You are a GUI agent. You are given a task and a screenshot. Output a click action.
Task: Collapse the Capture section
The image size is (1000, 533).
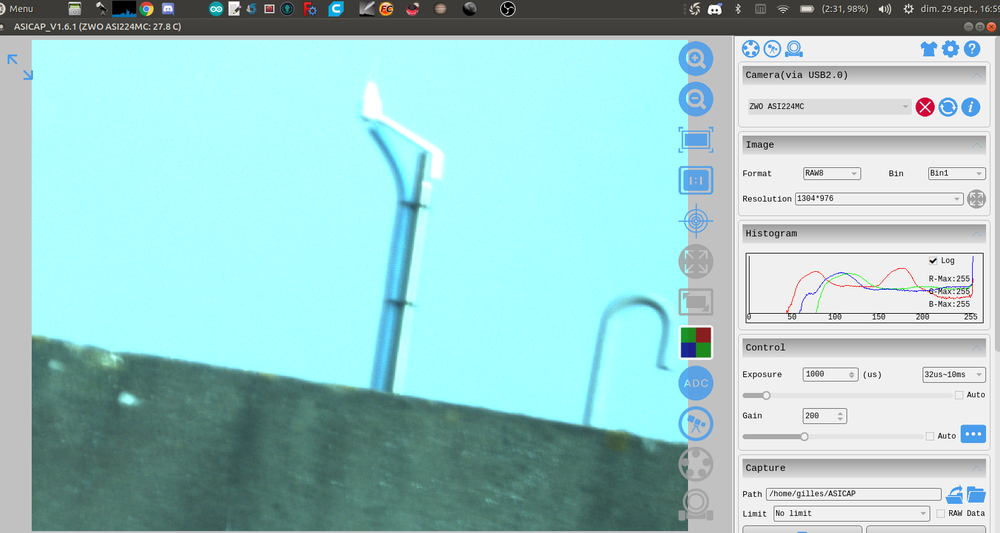tap(976, 468)
